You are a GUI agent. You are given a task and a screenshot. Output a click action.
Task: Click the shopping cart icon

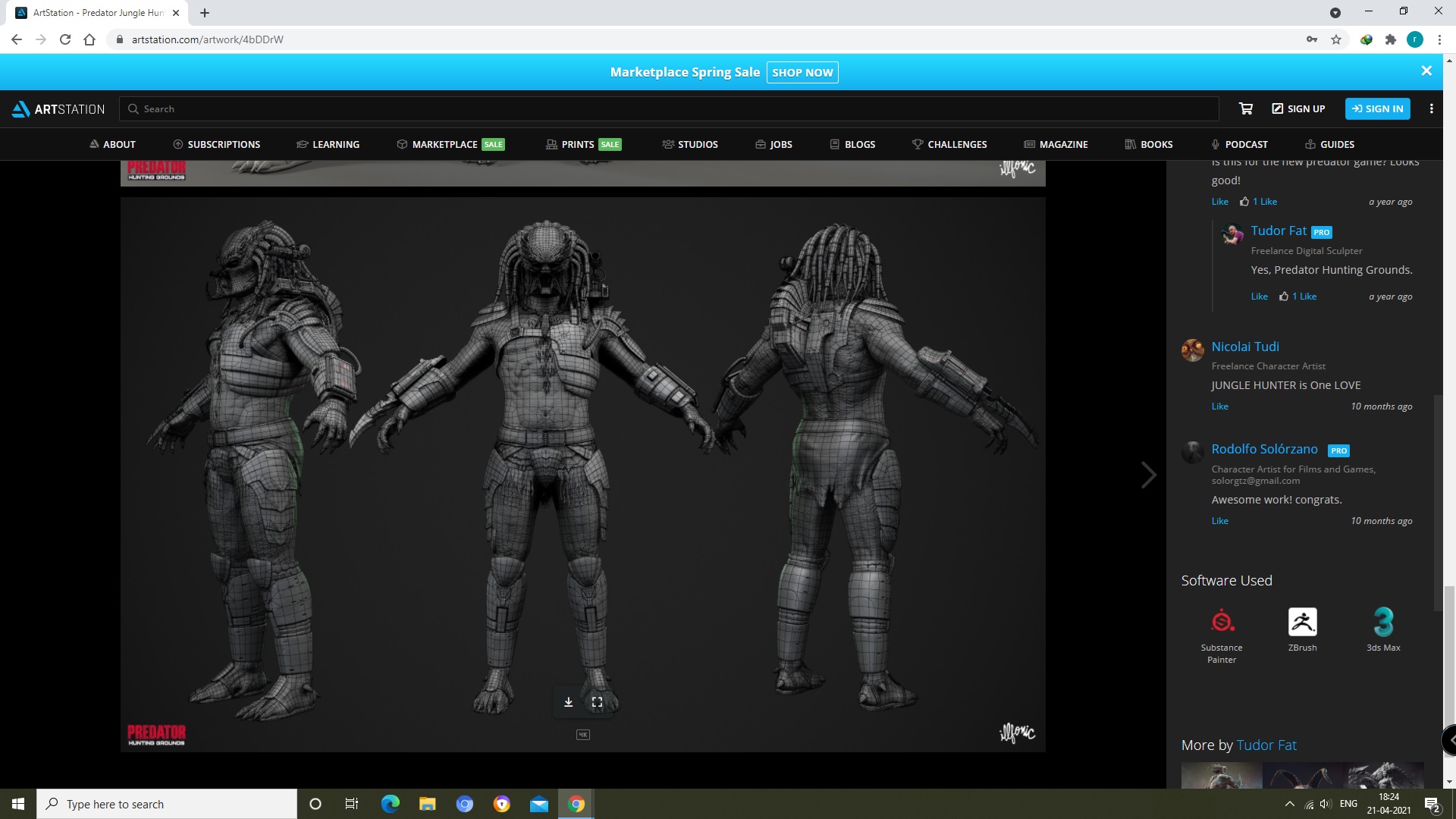[1245, 108]
